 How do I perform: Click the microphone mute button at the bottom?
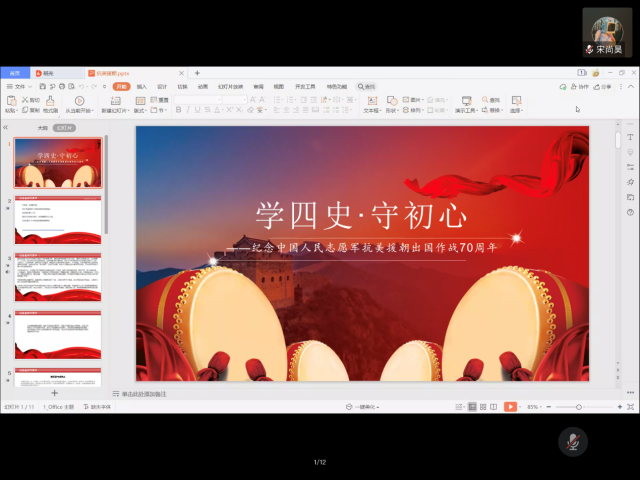tap(573, 441)
